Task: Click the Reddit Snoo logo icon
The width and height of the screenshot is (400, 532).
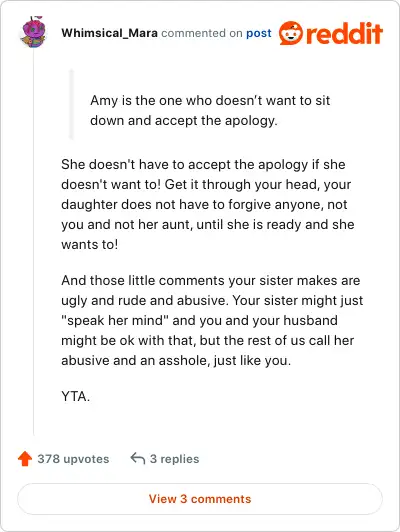Action: pyautogui.click(x=290, y=33)
